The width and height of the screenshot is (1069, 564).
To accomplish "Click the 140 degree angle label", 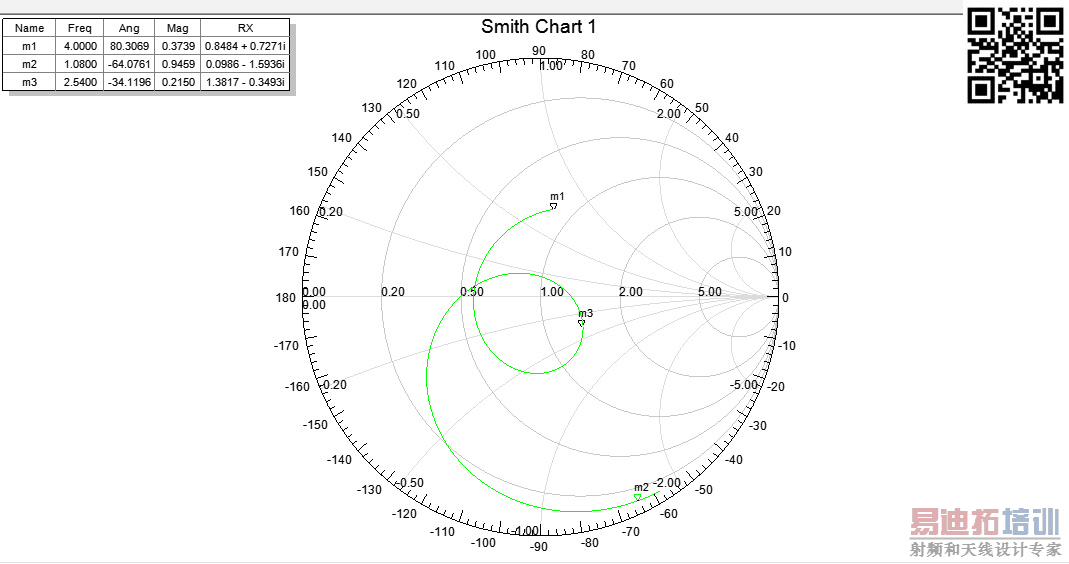I will pyautogui.click(x=342, y=138).
